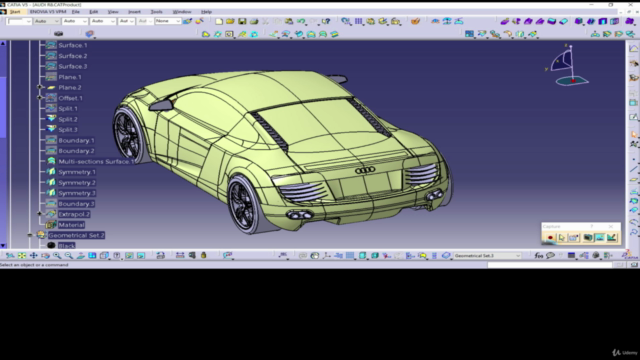This screenshot has height=360, width=640.
Task: Open the Start menu
Action: coord(15,12)
